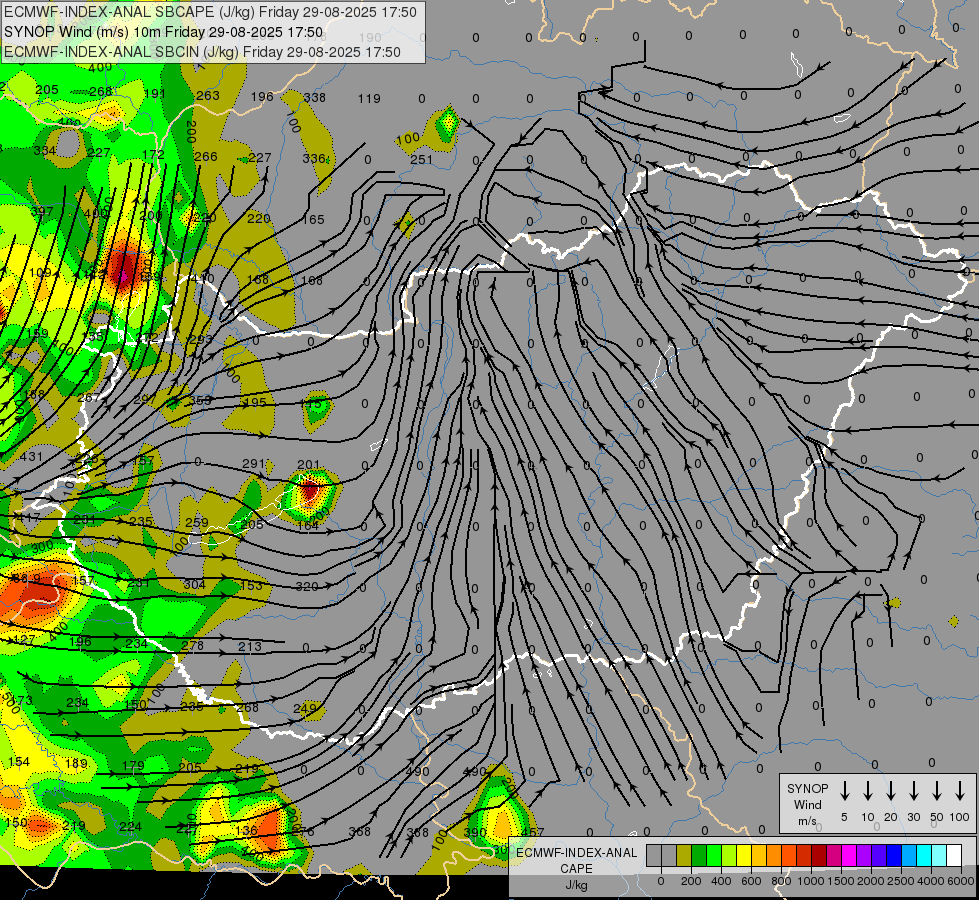Click the SBCAPE title line in header
This screenshot has height=900, width=979.
pos(210,12)
